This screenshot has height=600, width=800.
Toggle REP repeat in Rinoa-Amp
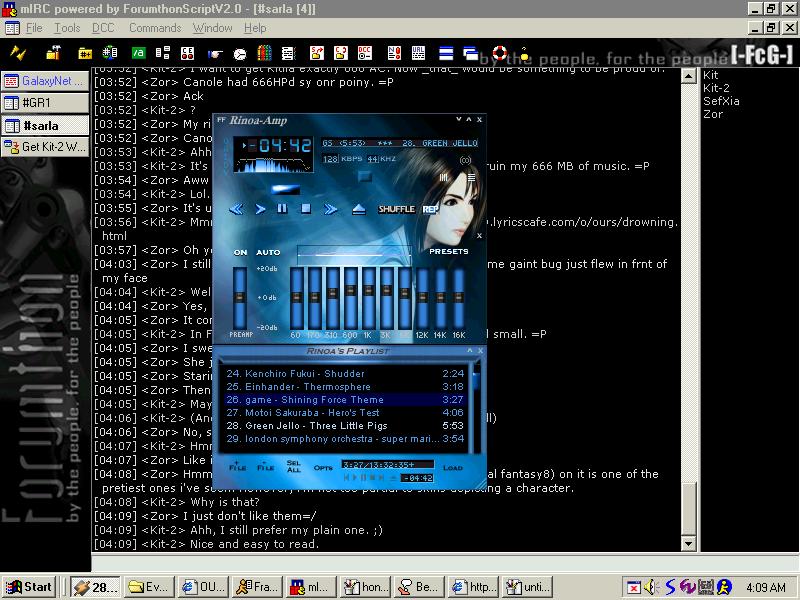tap(430, 209)
